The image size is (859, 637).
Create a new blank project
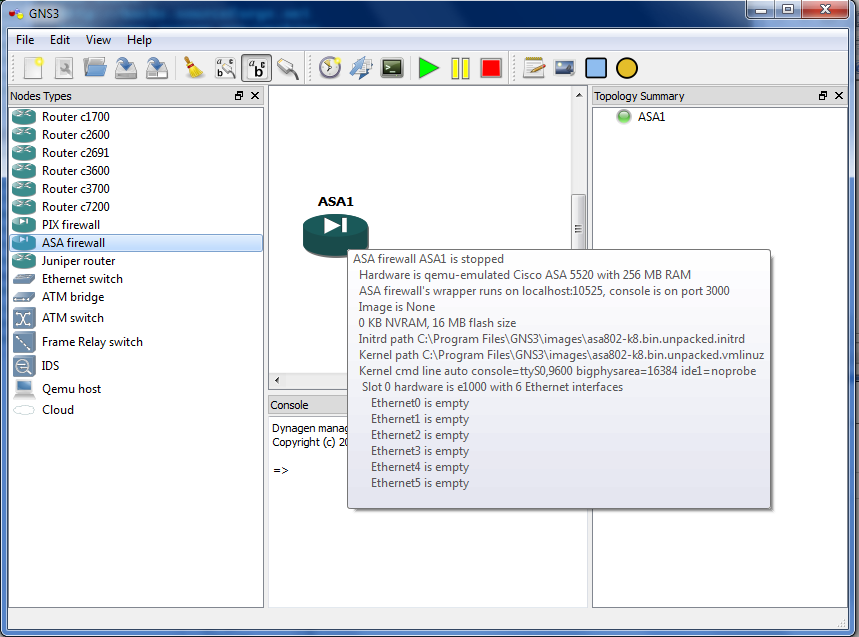coord(33,68)
